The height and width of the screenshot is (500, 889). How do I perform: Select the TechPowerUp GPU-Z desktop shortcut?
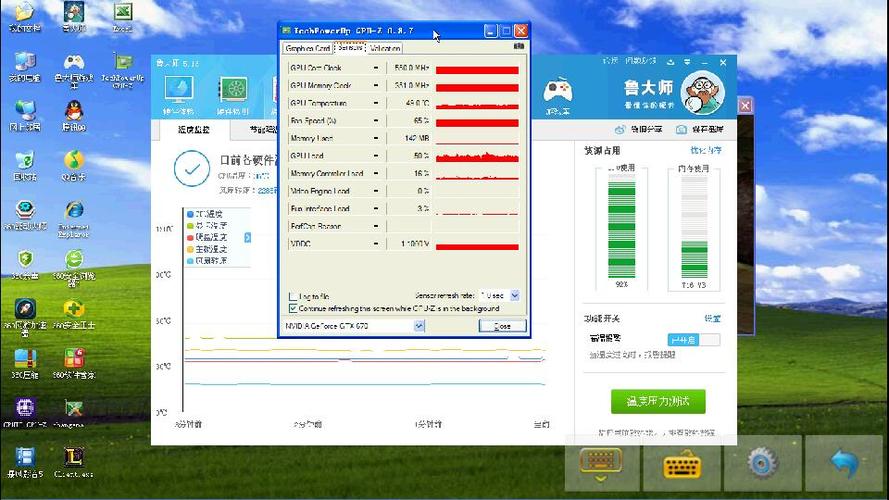click(x=123, y=71)
